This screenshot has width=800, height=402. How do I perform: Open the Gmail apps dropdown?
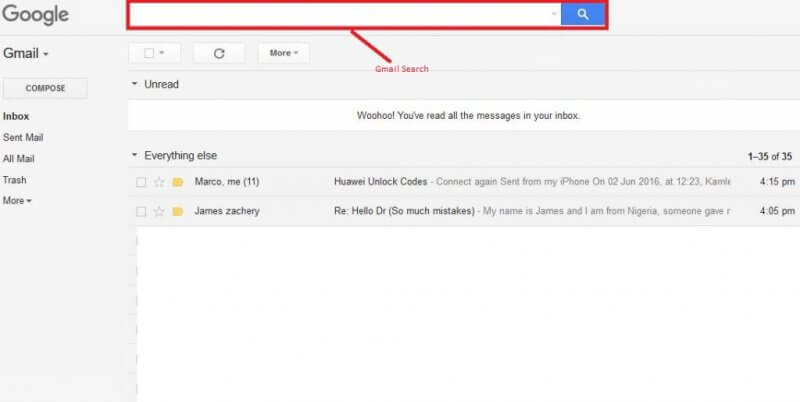tap(26, 53)
